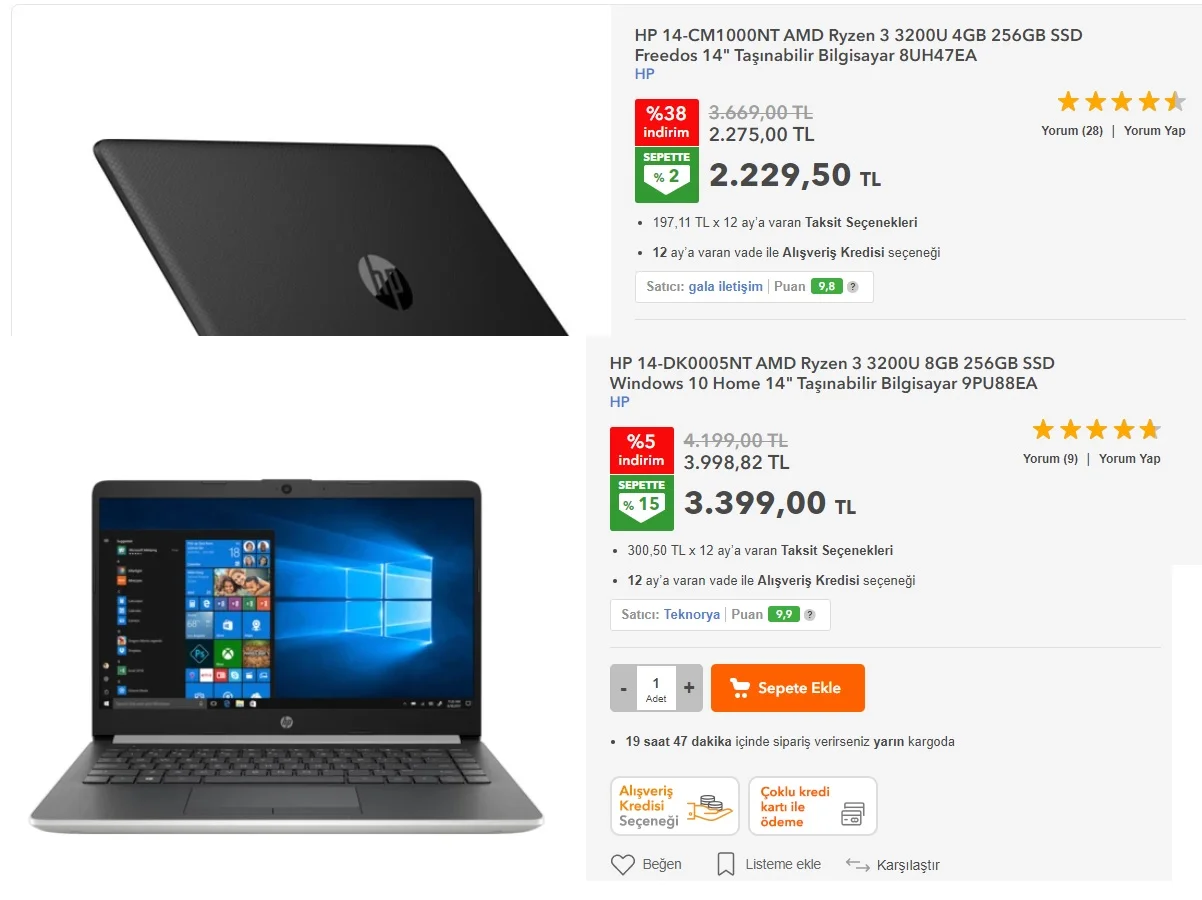
Task: Click the HP brand link under 14-CM1000NT title
Action: [645, 74]
